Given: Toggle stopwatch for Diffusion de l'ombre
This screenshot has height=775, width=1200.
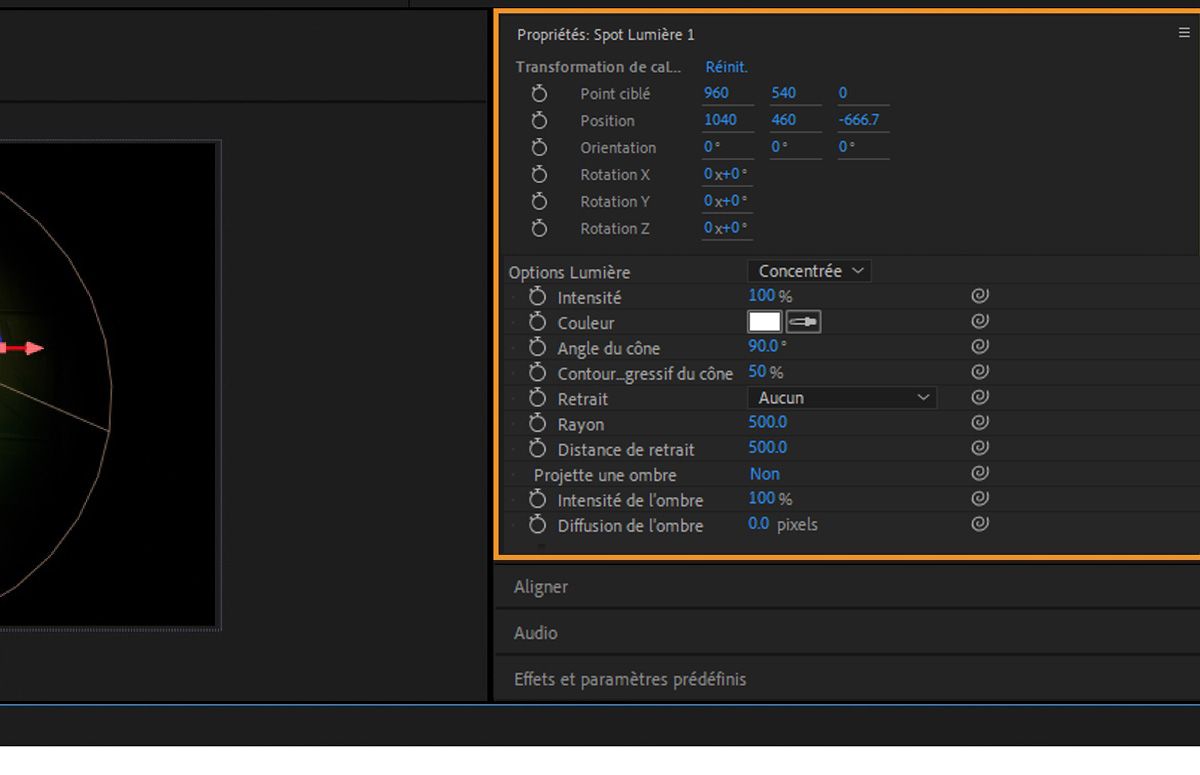Looking at the screenshot, I should point(538,525).
